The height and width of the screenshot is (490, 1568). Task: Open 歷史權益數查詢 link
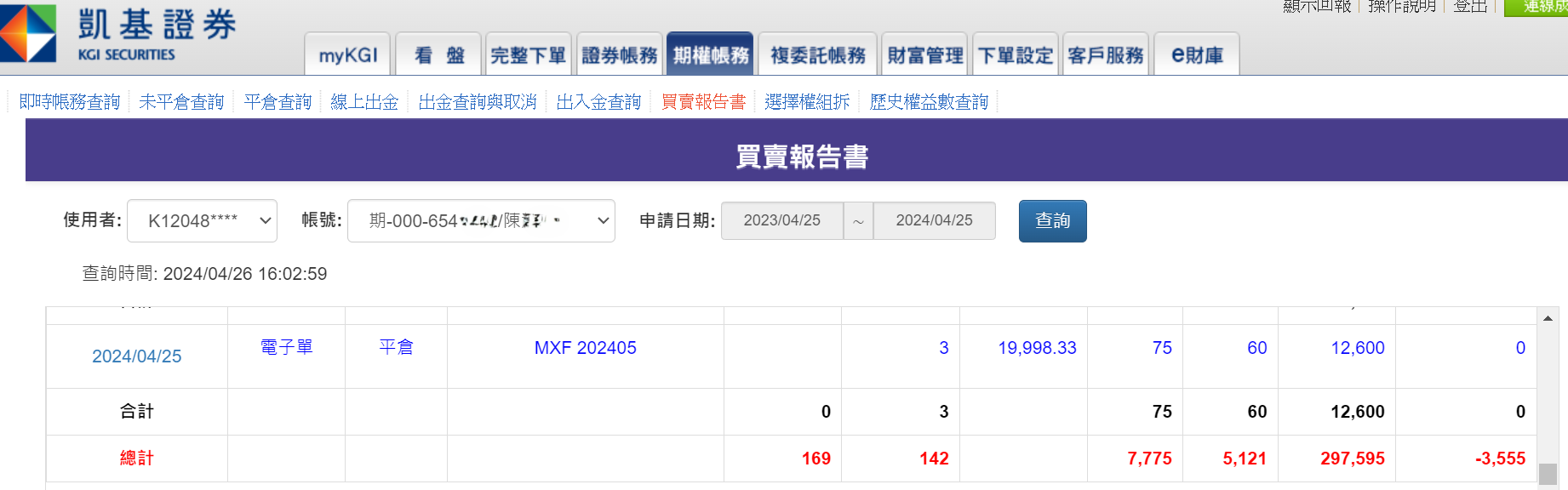(929, 102)
